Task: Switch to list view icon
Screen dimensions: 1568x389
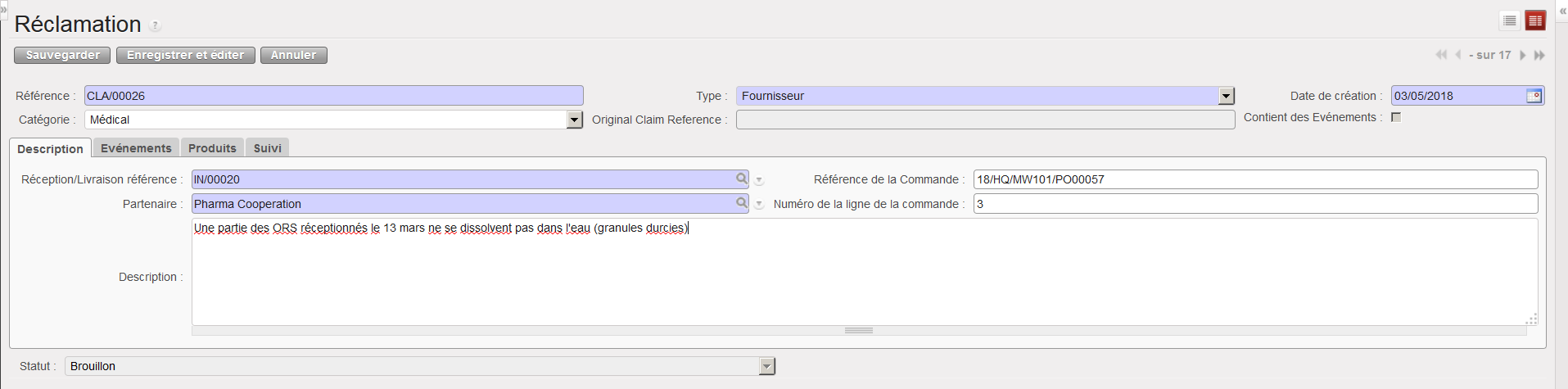Action: pos(1510,20)
